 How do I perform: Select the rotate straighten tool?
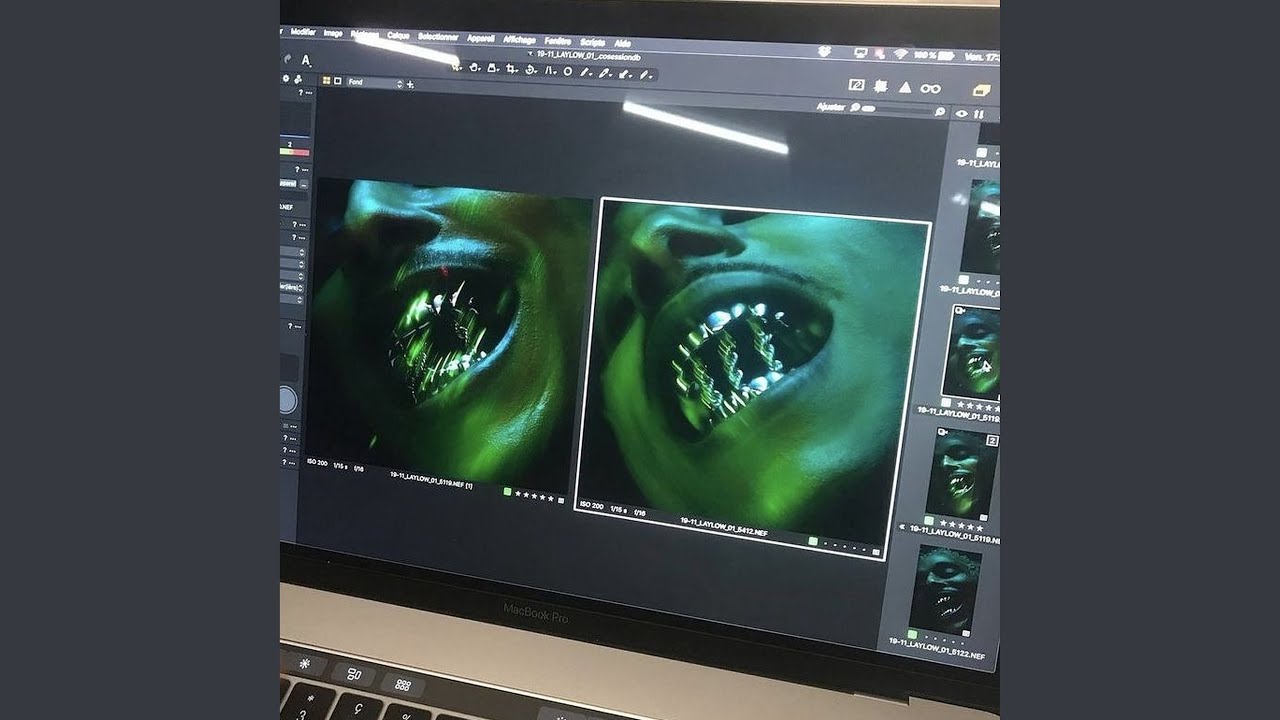point(530,69)
